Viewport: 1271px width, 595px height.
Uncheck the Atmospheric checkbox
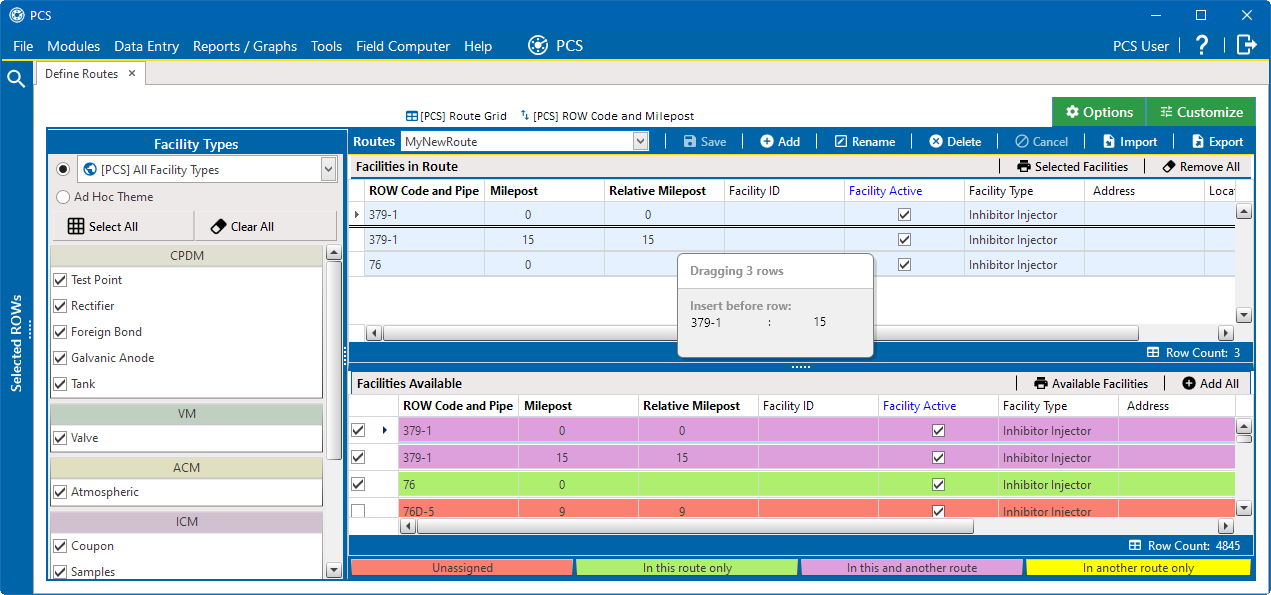point(60,492)
